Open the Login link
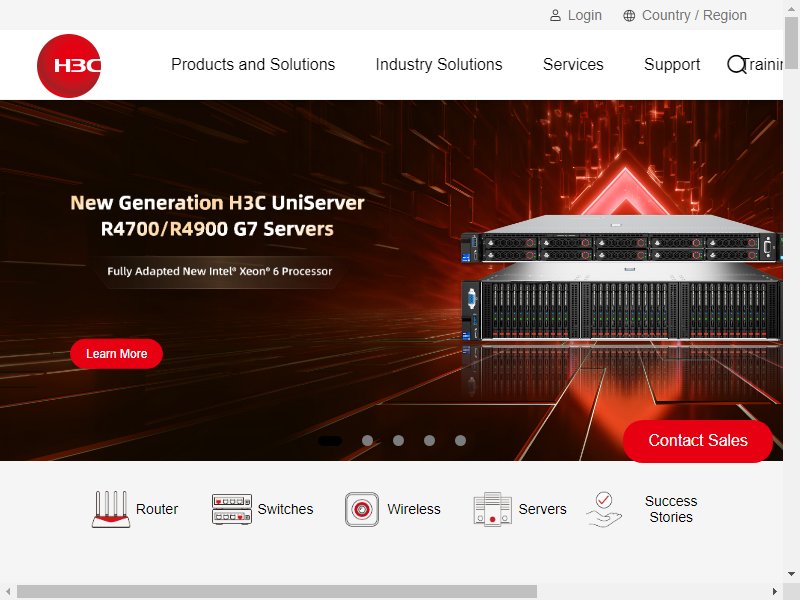Screen dimensions: 800x600 585,15
